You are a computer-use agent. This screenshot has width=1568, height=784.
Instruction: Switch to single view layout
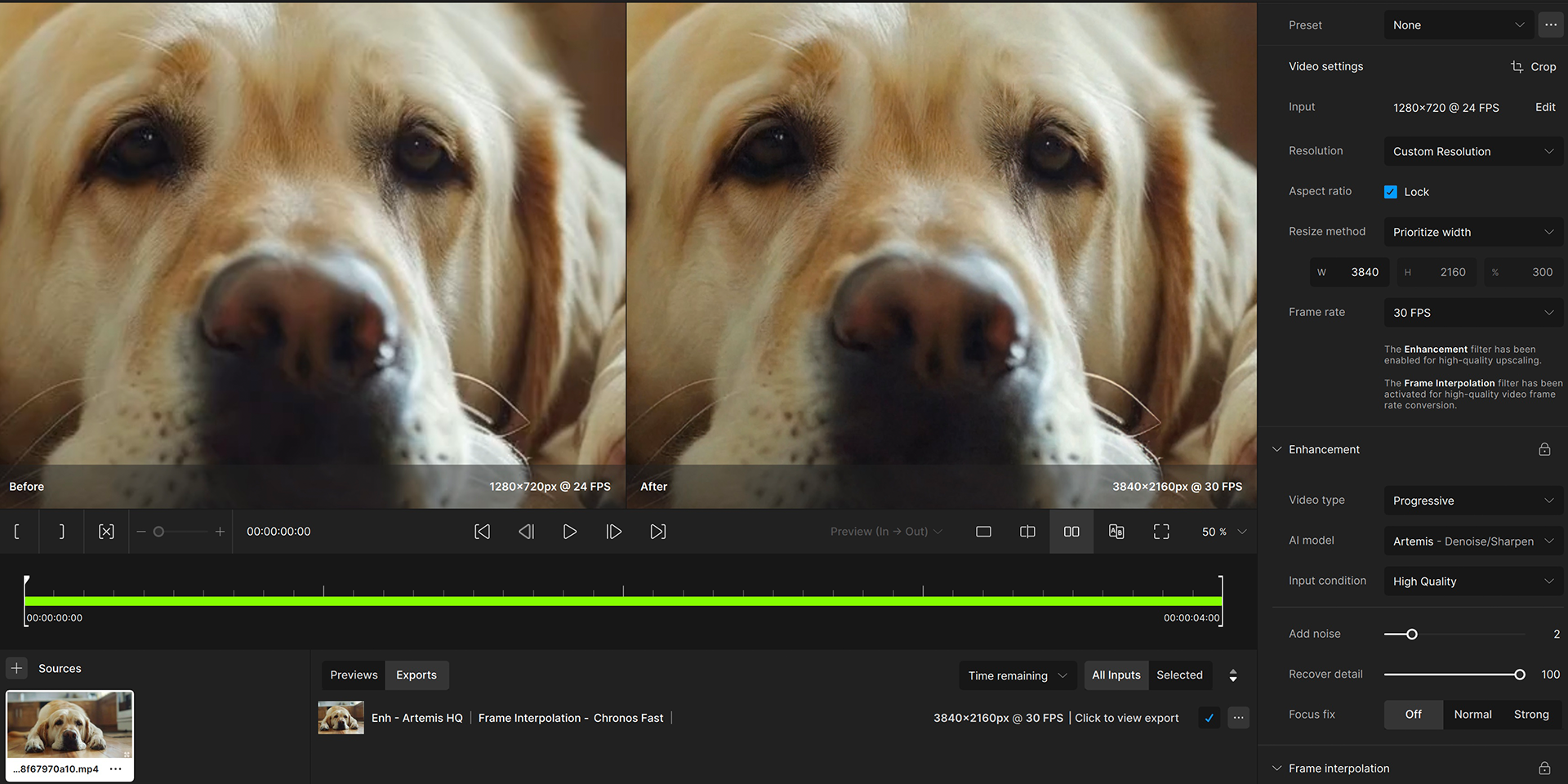pos(983,532)
